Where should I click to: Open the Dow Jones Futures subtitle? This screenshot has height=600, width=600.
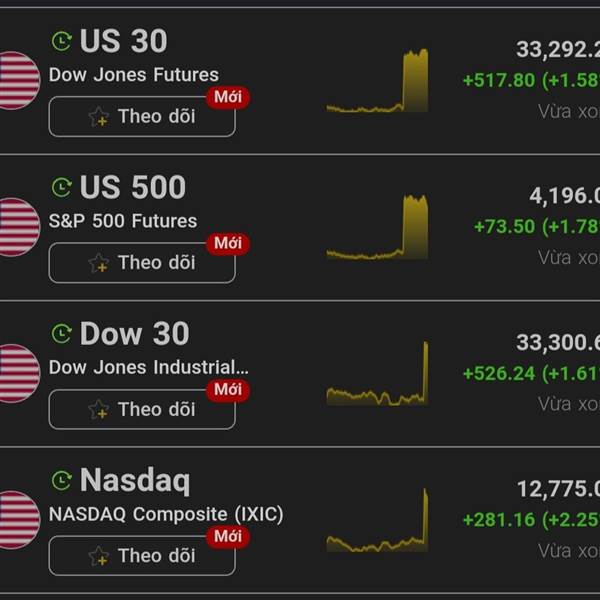tap(134, 75)
